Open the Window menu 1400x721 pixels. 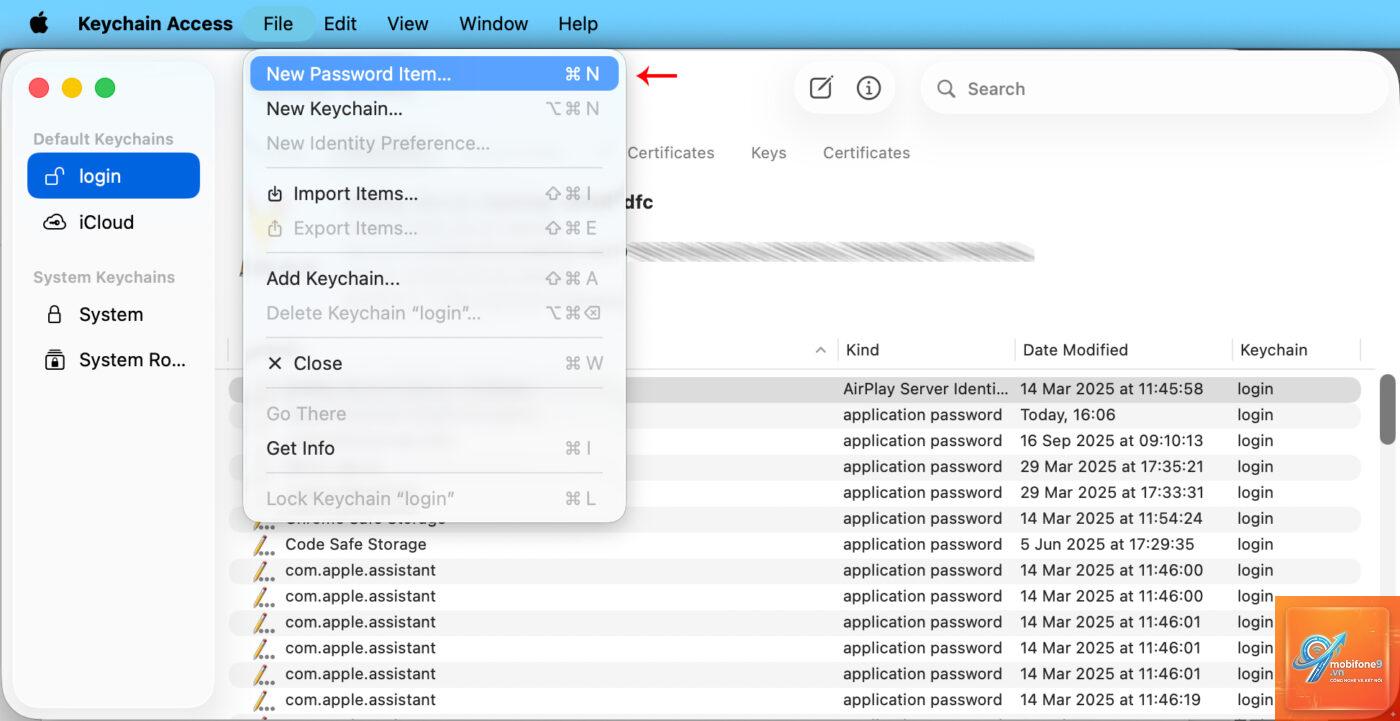pos(493,23)
